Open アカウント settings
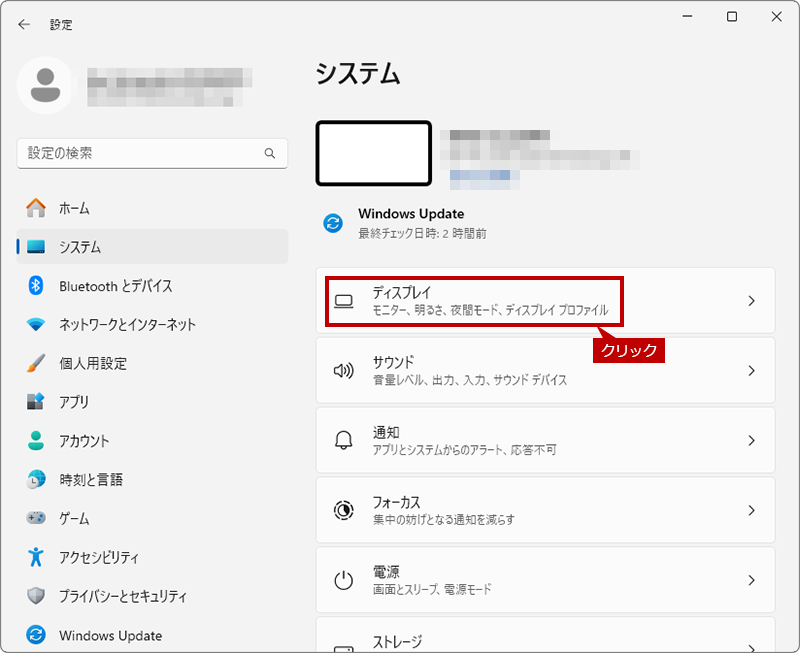This screenshot has height=653, width=800. click(153, 441)
